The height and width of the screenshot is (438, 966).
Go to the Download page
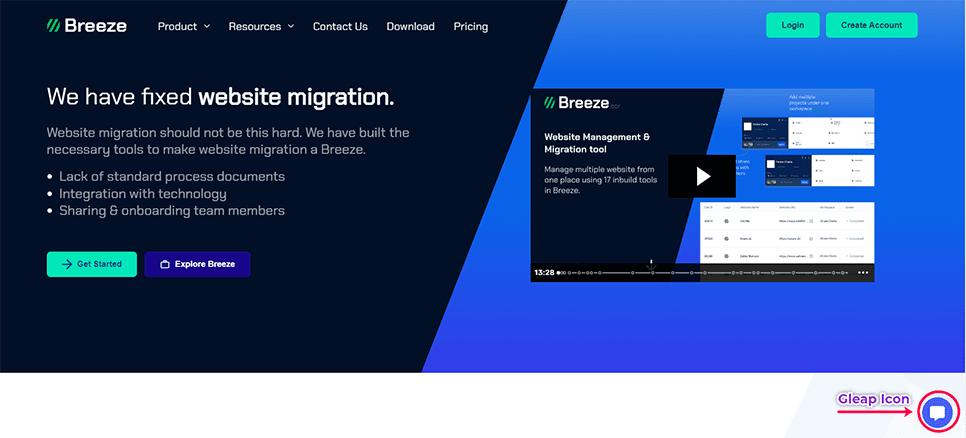[410, 26]
